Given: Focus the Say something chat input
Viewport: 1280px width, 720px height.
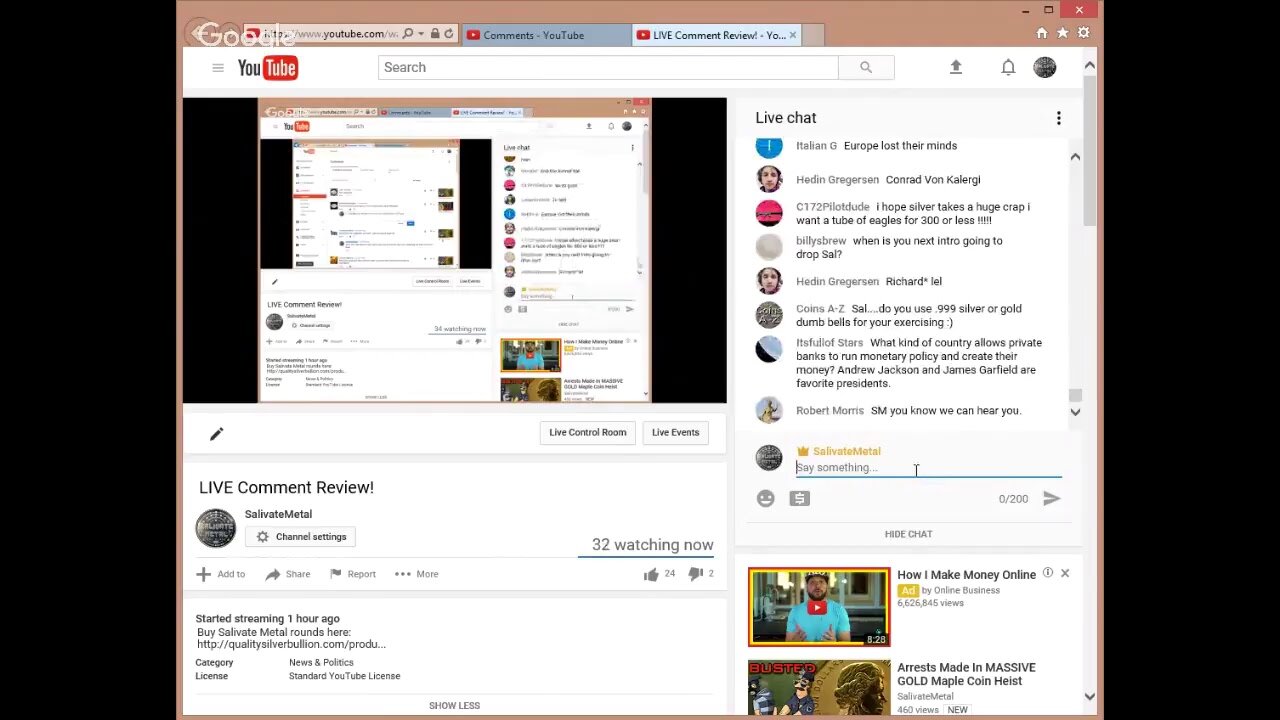Looking at the screenshot, I should pyautogui.click(x=928, y=467).
